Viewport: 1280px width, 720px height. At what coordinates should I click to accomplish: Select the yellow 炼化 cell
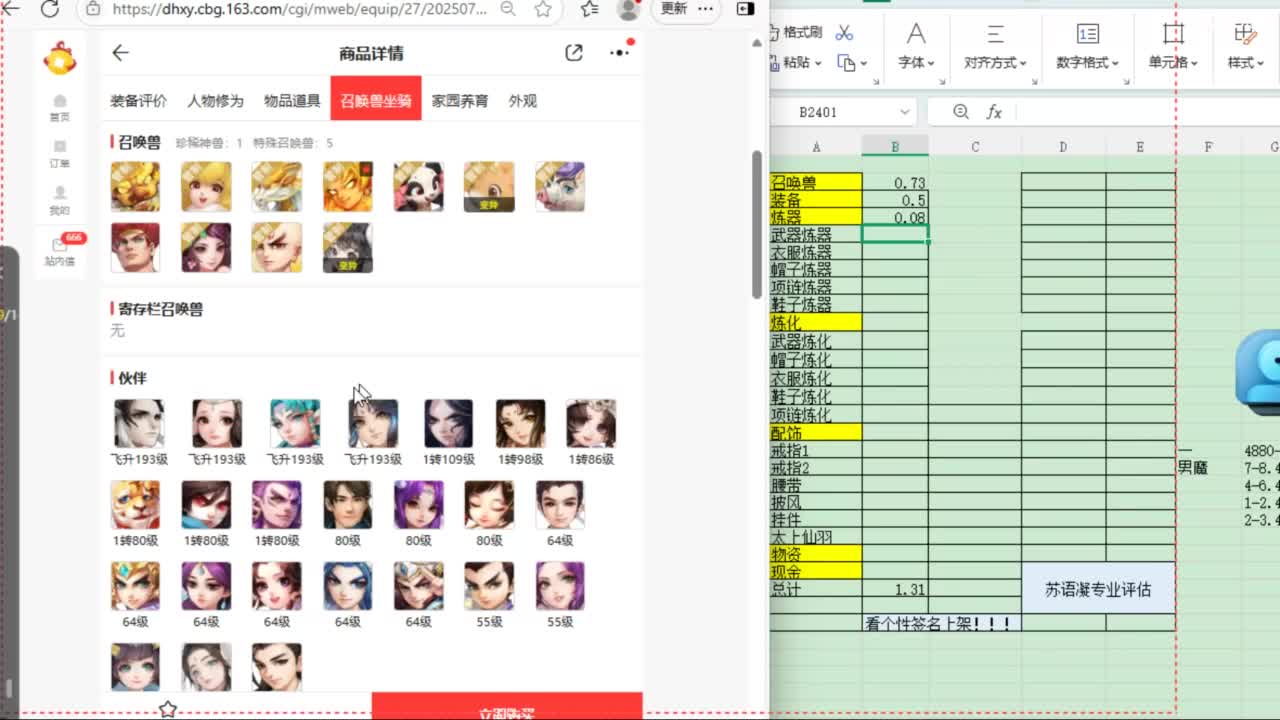tap(816, 322)
